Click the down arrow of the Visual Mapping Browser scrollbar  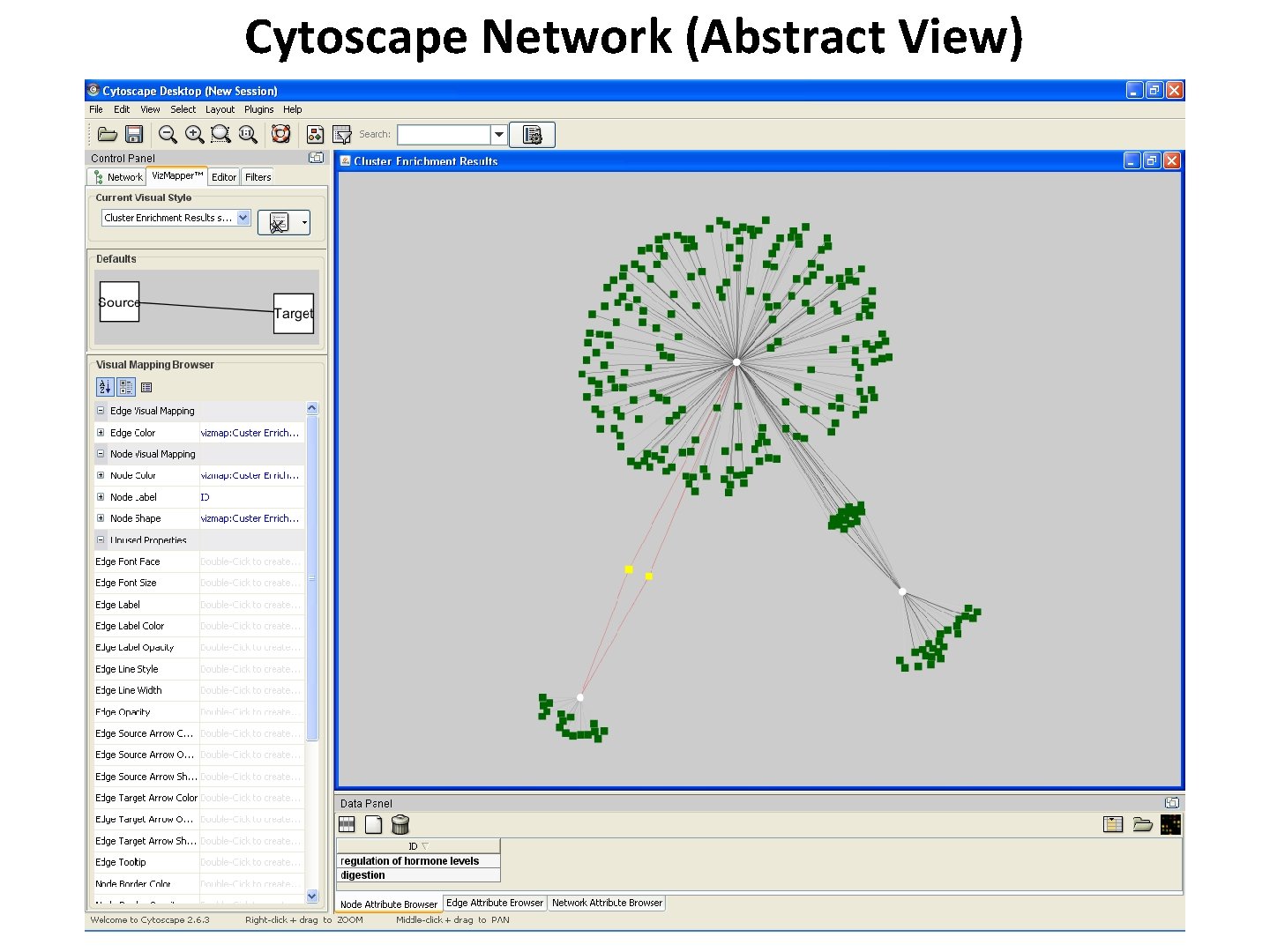(311, 896)
